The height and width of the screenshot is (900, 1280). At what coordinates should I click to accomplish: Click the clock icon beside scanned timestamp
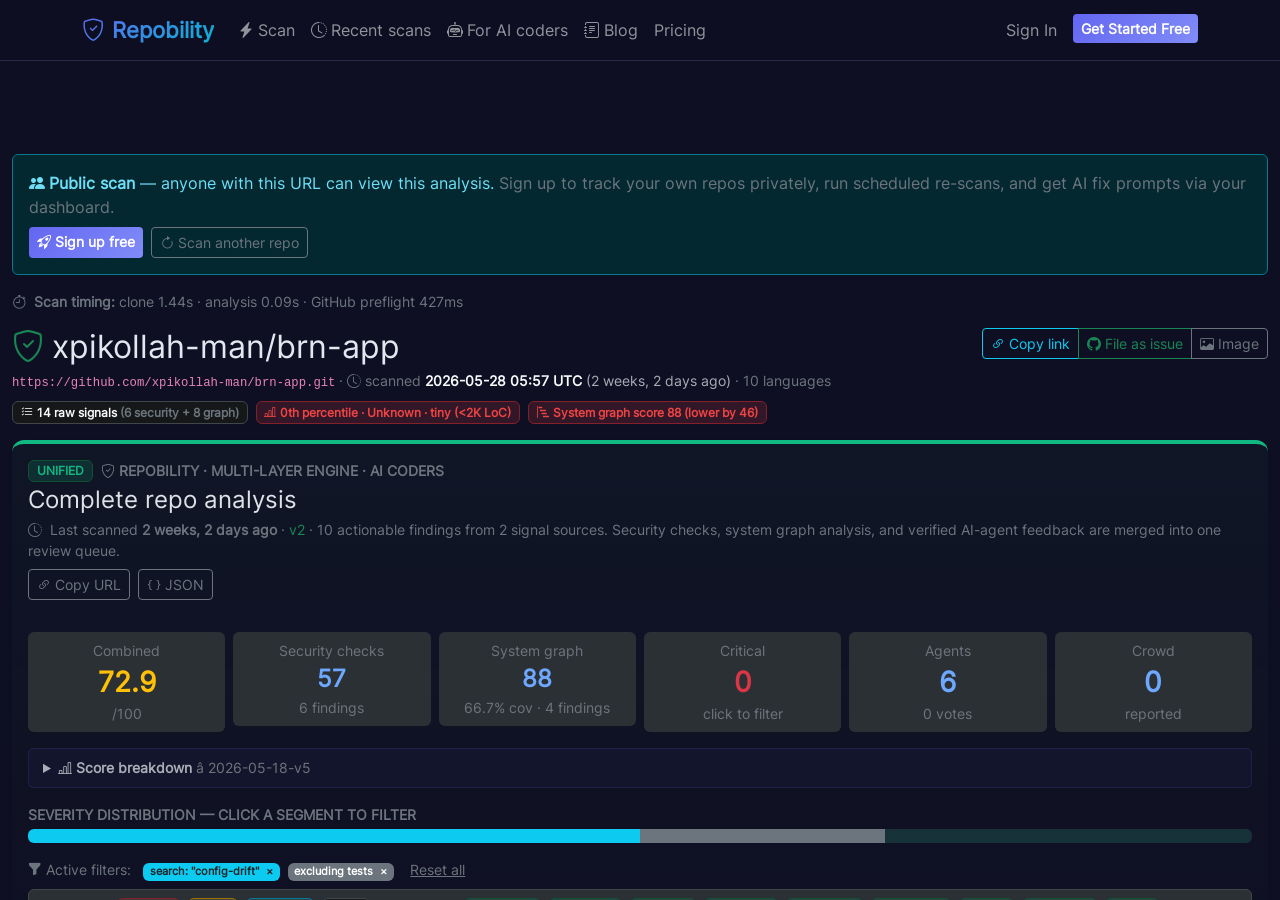[354, 381]
